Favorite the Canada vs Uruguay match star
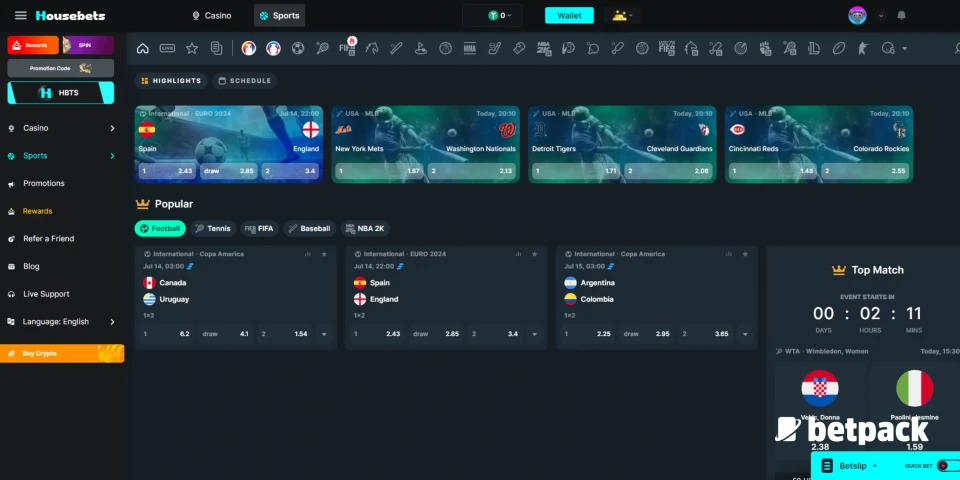Screen dimensions: 960x480 (324, 254)
